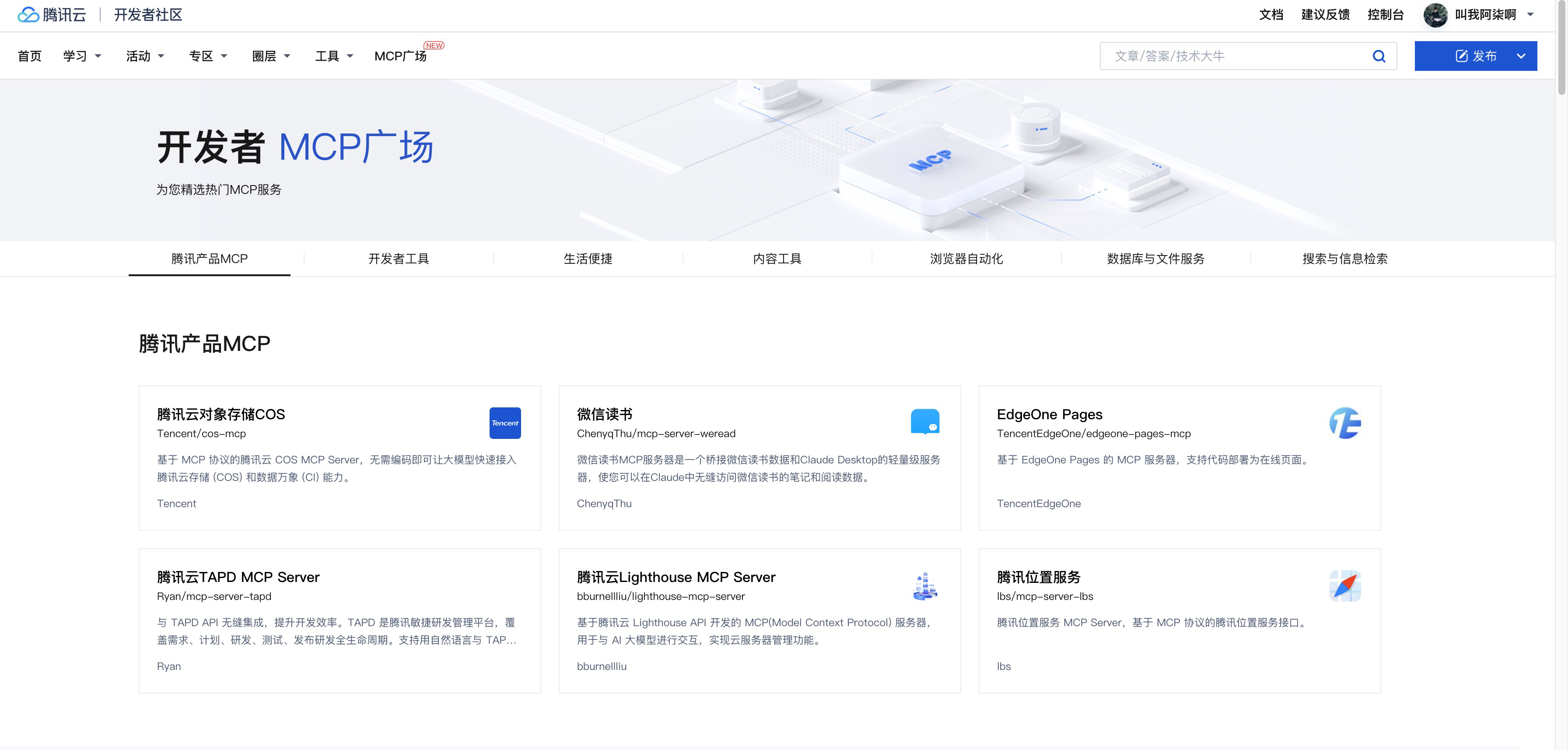This screenshot has height=750, width=1568.
Task: Click the author name TencentEdgeOne
Action: pos(1039,504)
